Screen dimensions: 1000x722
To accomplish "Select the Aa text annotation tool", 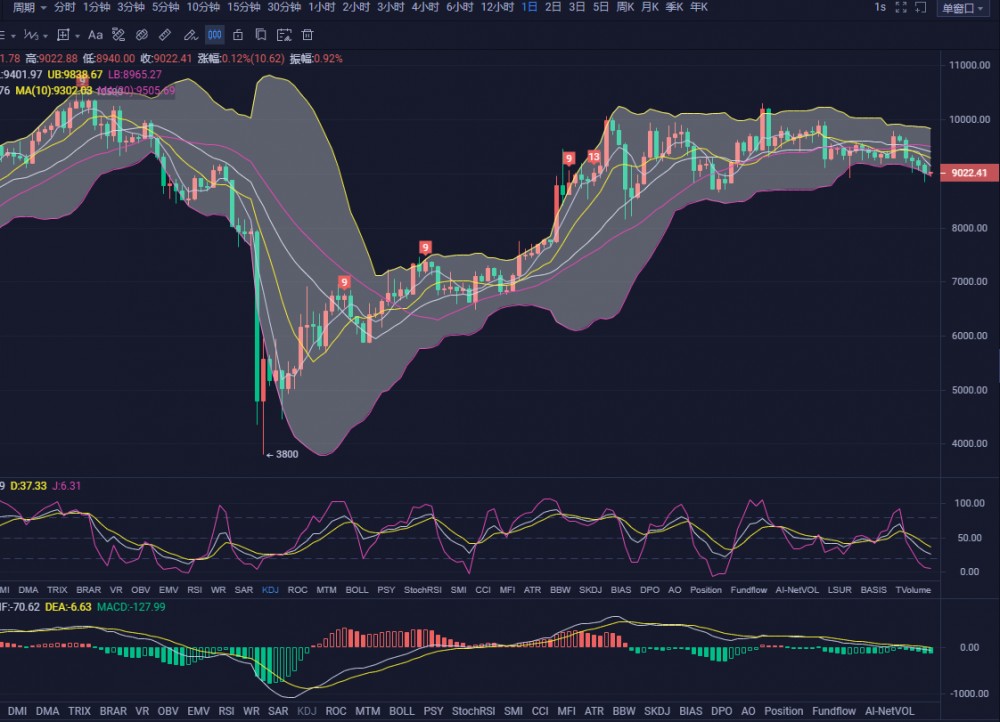I will click(x=96, y=35).
